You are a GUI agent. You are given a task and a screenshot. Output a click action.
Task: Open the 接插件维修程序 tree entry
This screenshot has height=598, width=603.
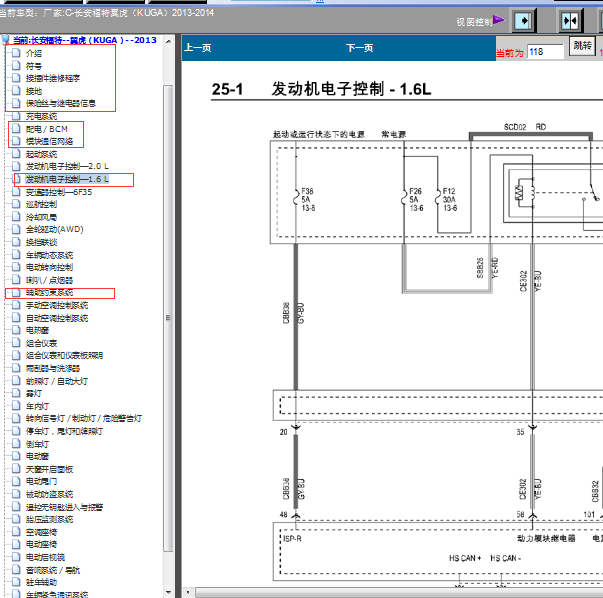53,78
